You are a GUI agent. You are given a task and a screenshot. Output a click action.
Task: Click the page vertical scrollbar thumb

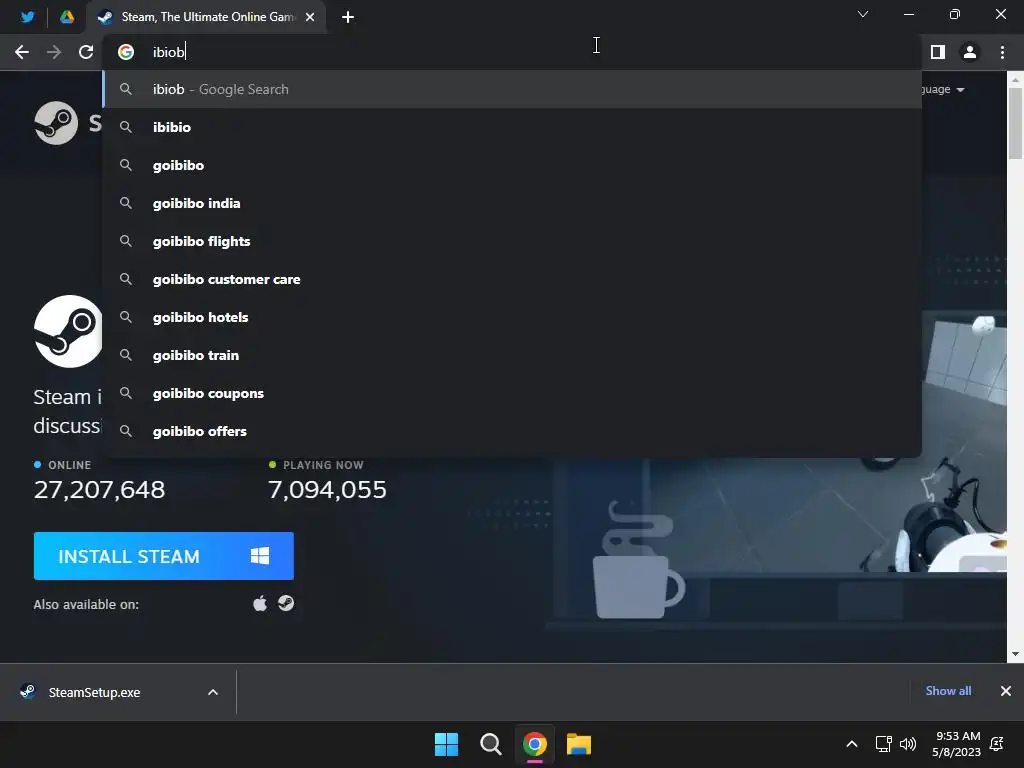tap(1015, 123)
